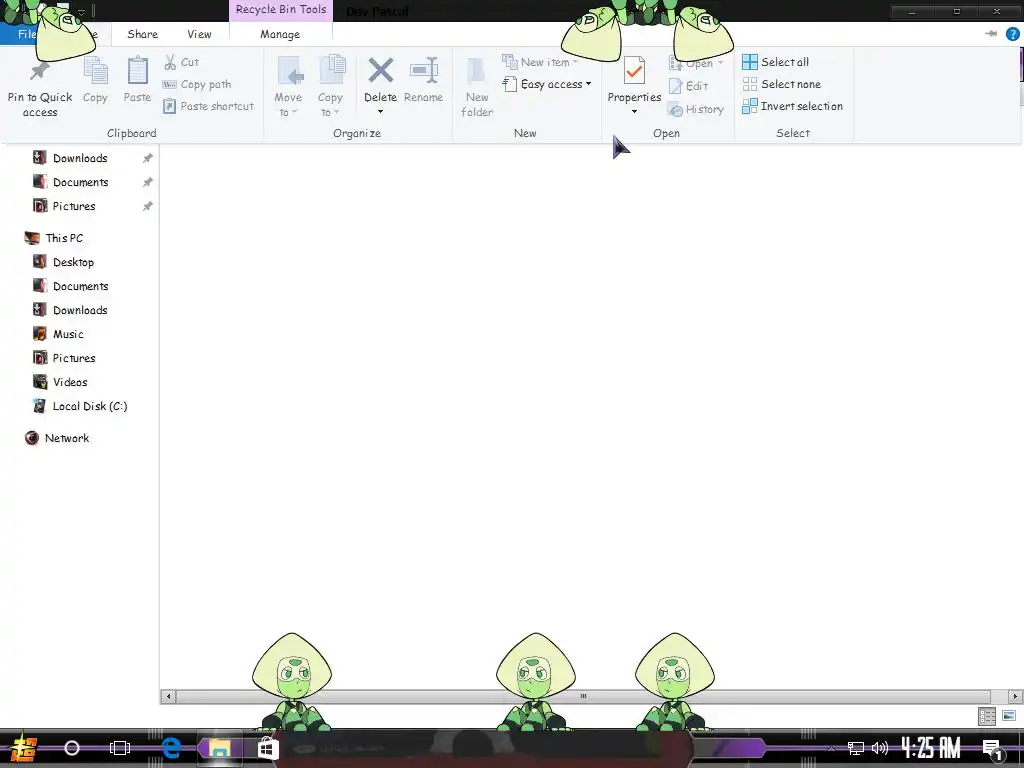Switch to Details view icon
The height and width of the screenshot is (768, 1024).
(987, 716)
